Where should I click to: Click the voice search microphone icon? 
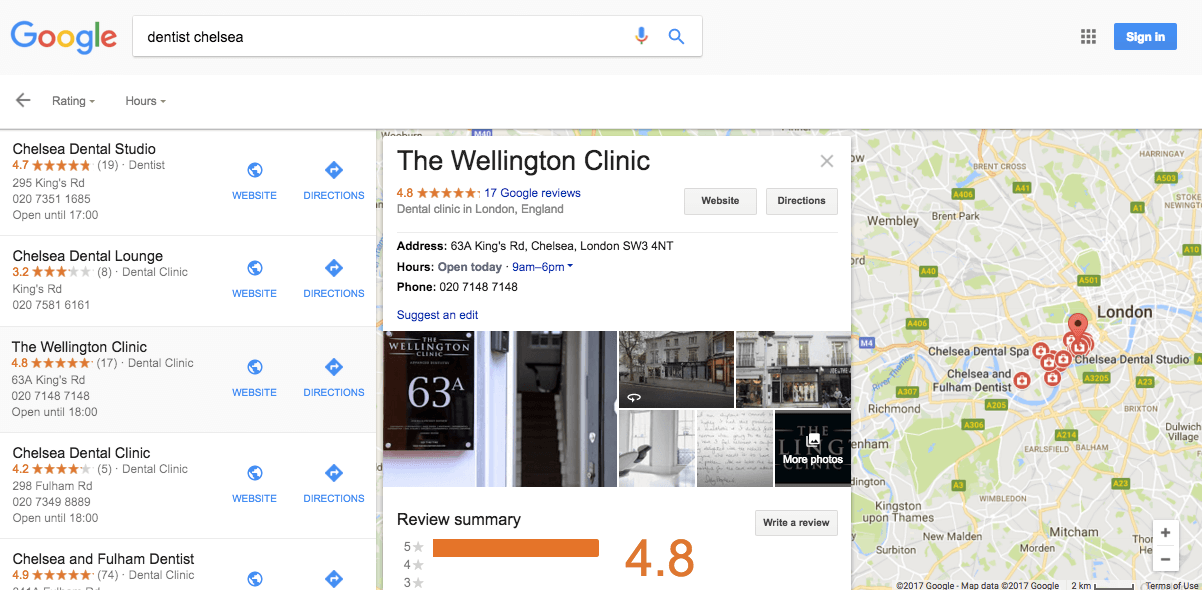pos(642,37)
